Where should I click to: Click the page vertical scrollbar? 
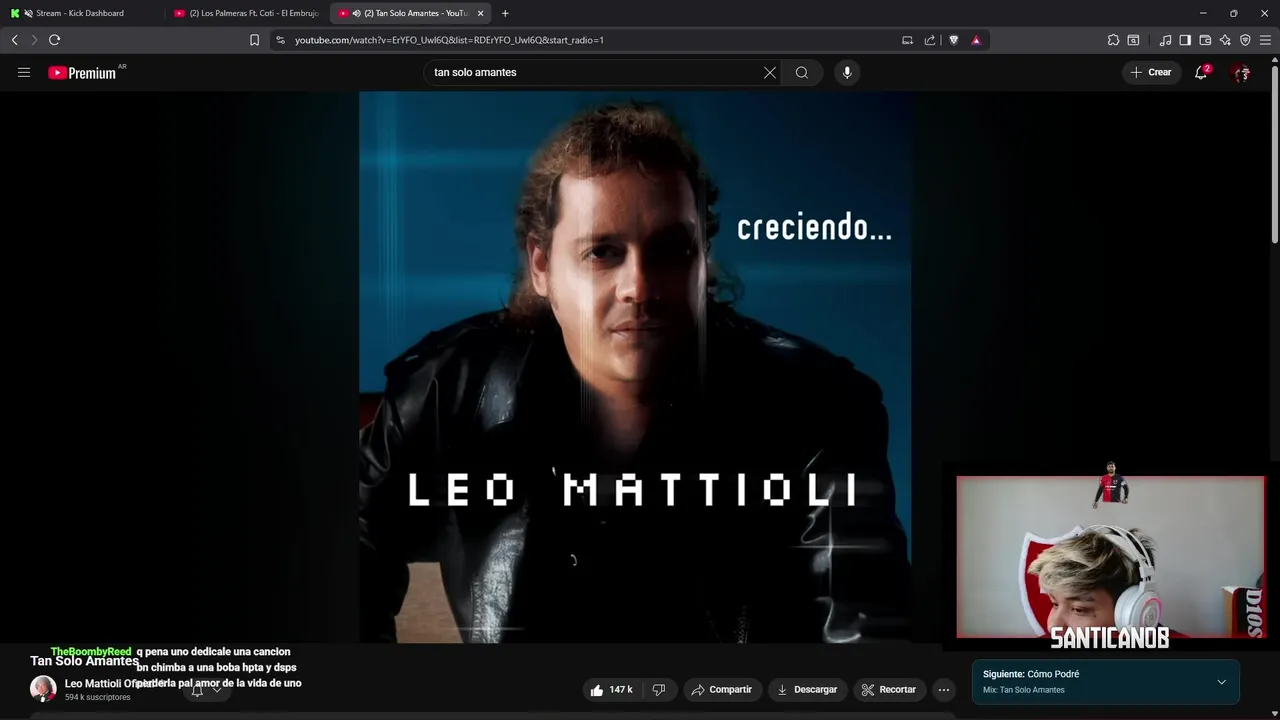click(x=1274, y=150)
